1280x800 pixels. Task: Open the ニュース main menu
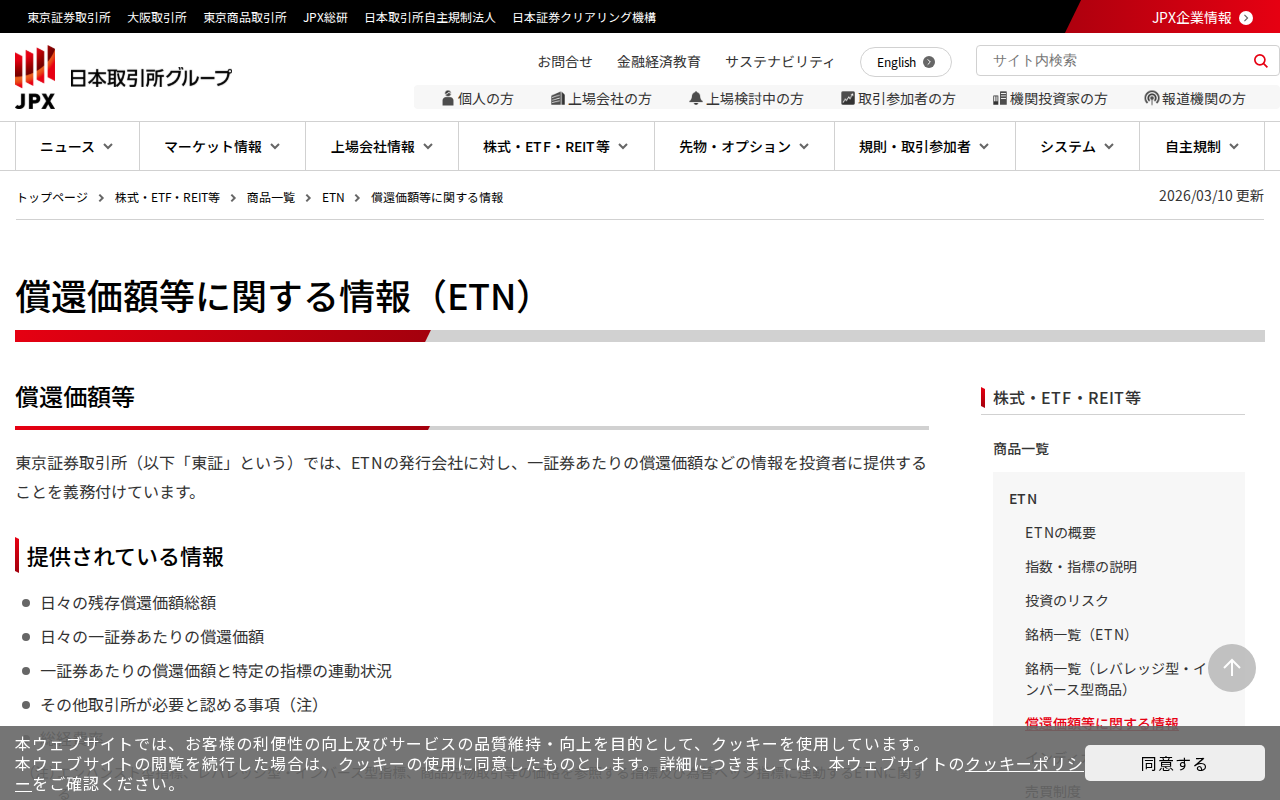[x=77, y=146]
